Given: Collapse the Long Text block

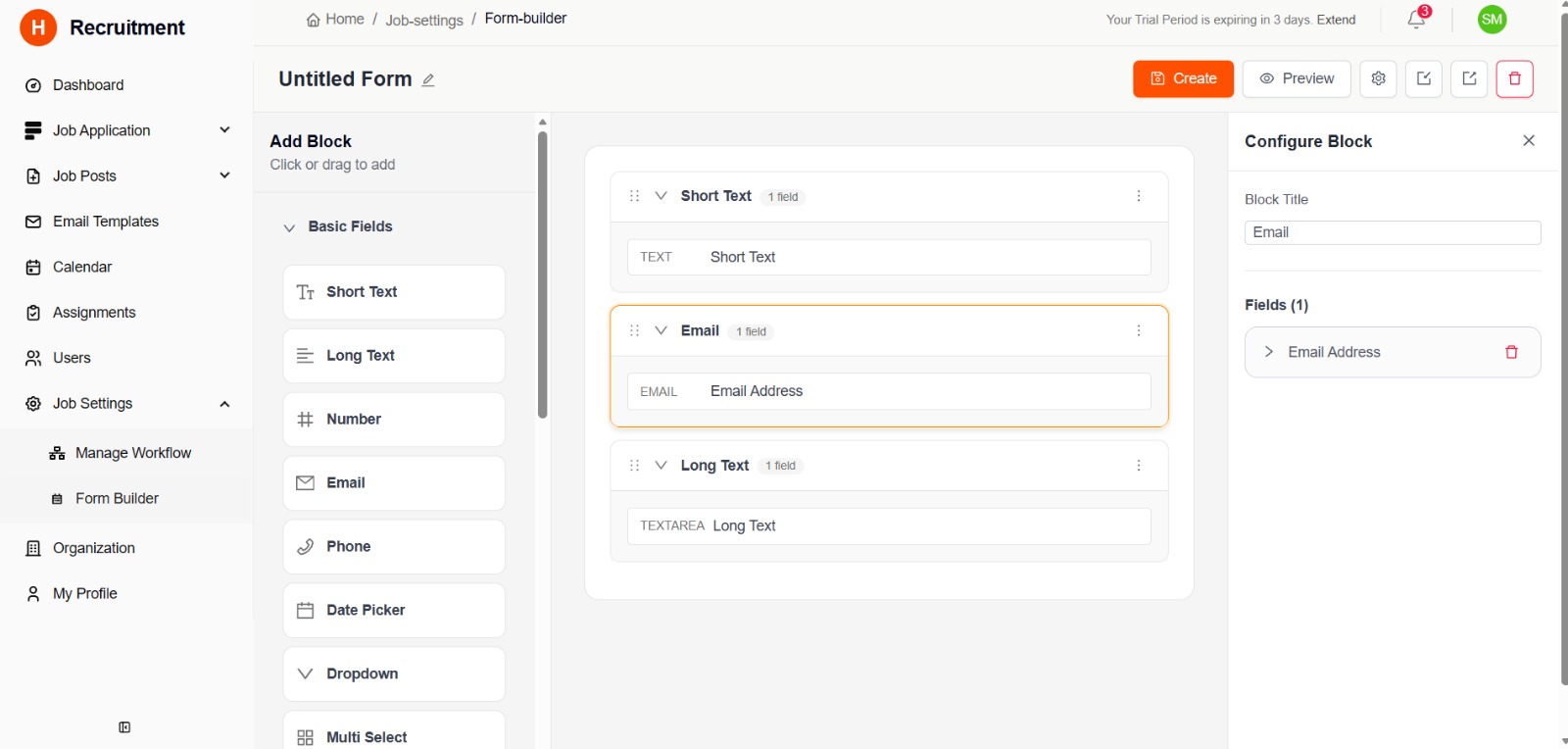Looking at the screenshot, I should (x=661, y=466).
